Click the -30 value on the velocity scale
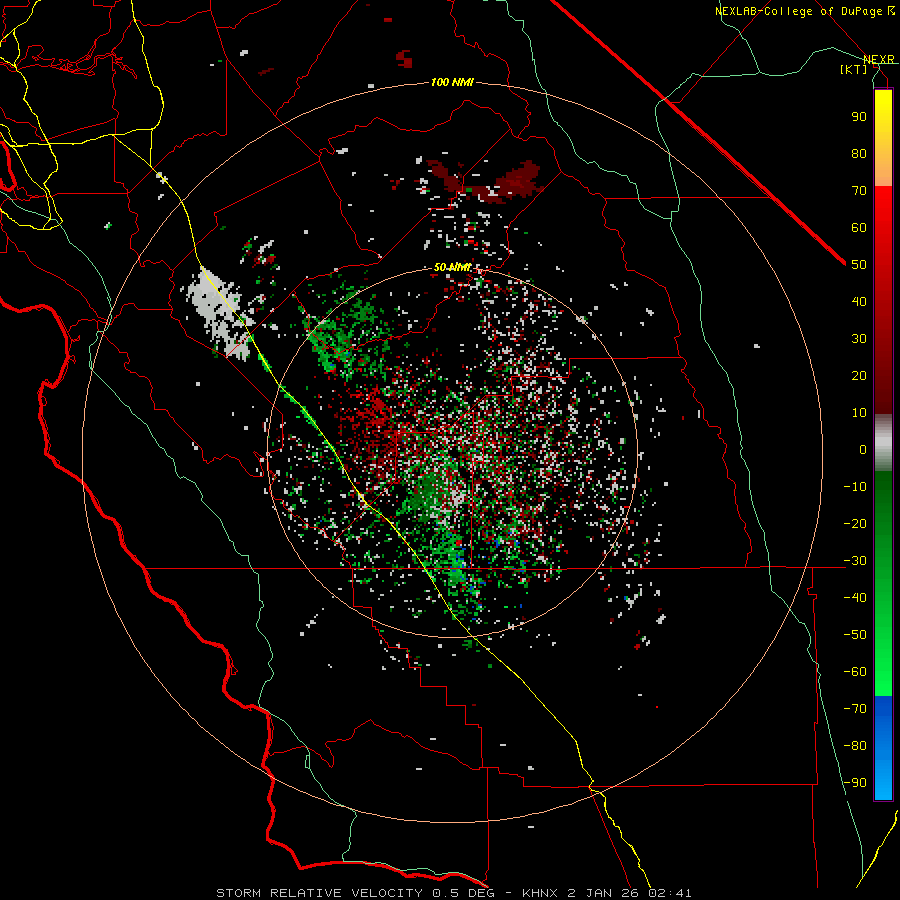 coord(855,561)
